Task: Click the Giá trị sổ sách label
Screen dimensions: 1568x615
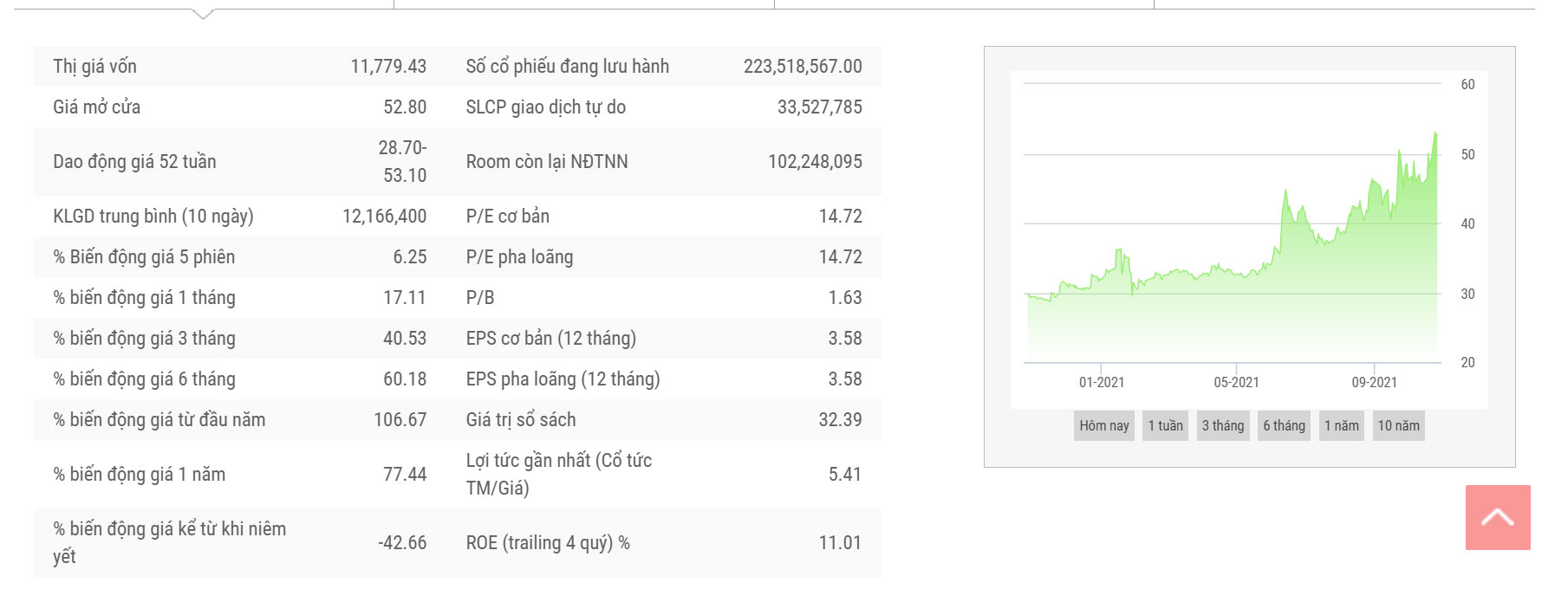Action: tap(520, 420)
